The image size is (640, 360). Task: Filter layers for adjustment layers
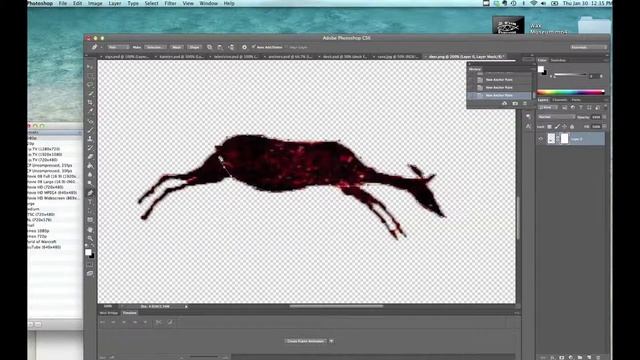573,108
